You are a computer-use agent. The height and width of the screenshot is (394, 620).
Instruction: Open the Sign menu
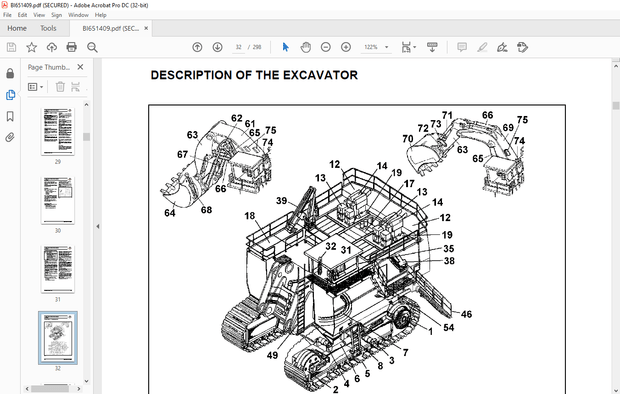57,15
